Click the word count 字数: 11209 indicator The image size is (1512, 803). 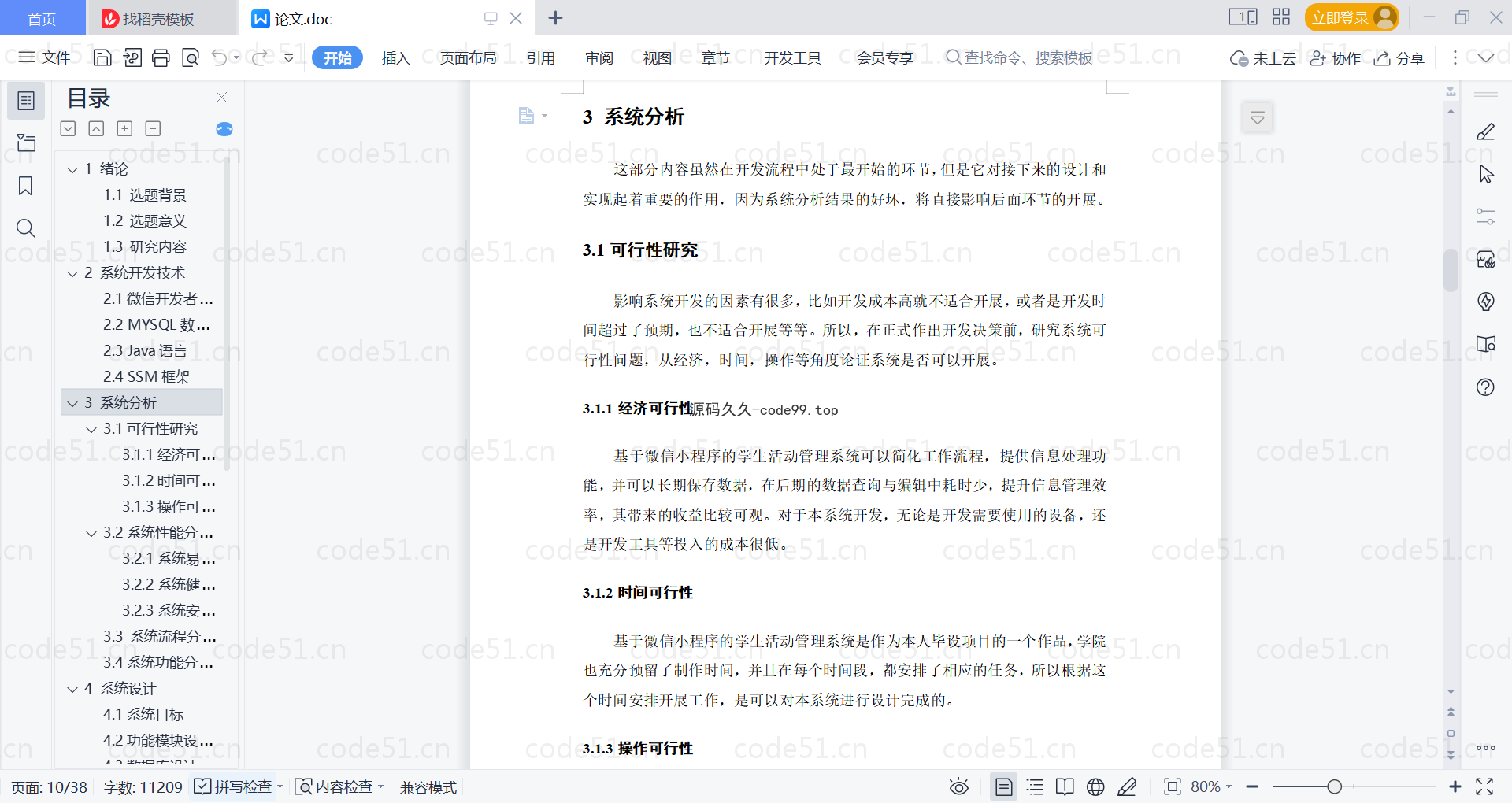point(143,787)
